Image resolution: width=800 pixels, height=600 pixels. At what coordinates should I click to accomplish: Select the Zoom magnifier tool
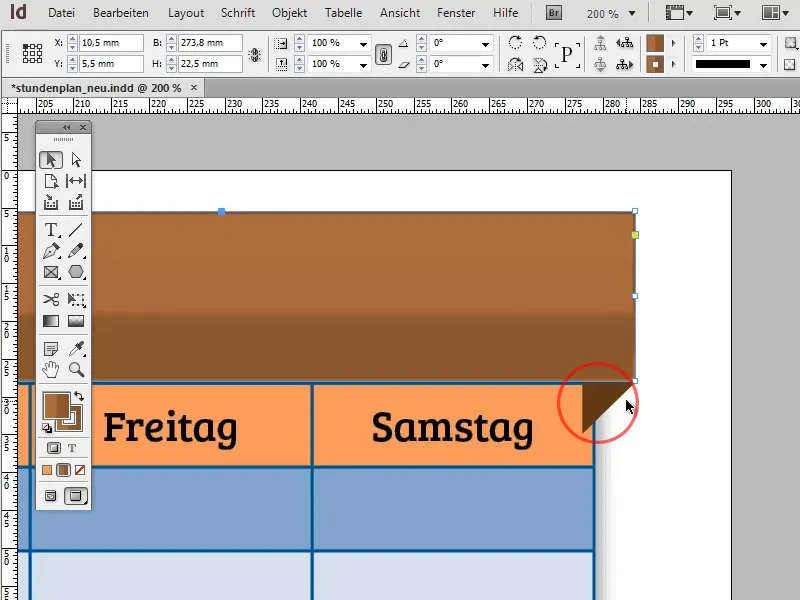pos(76,369)
